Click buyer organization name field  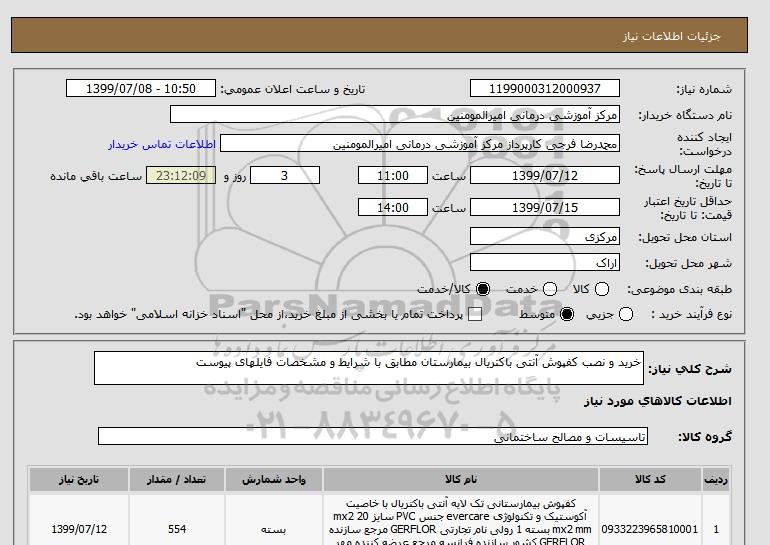pyautogui.click(x=395, y=115)
